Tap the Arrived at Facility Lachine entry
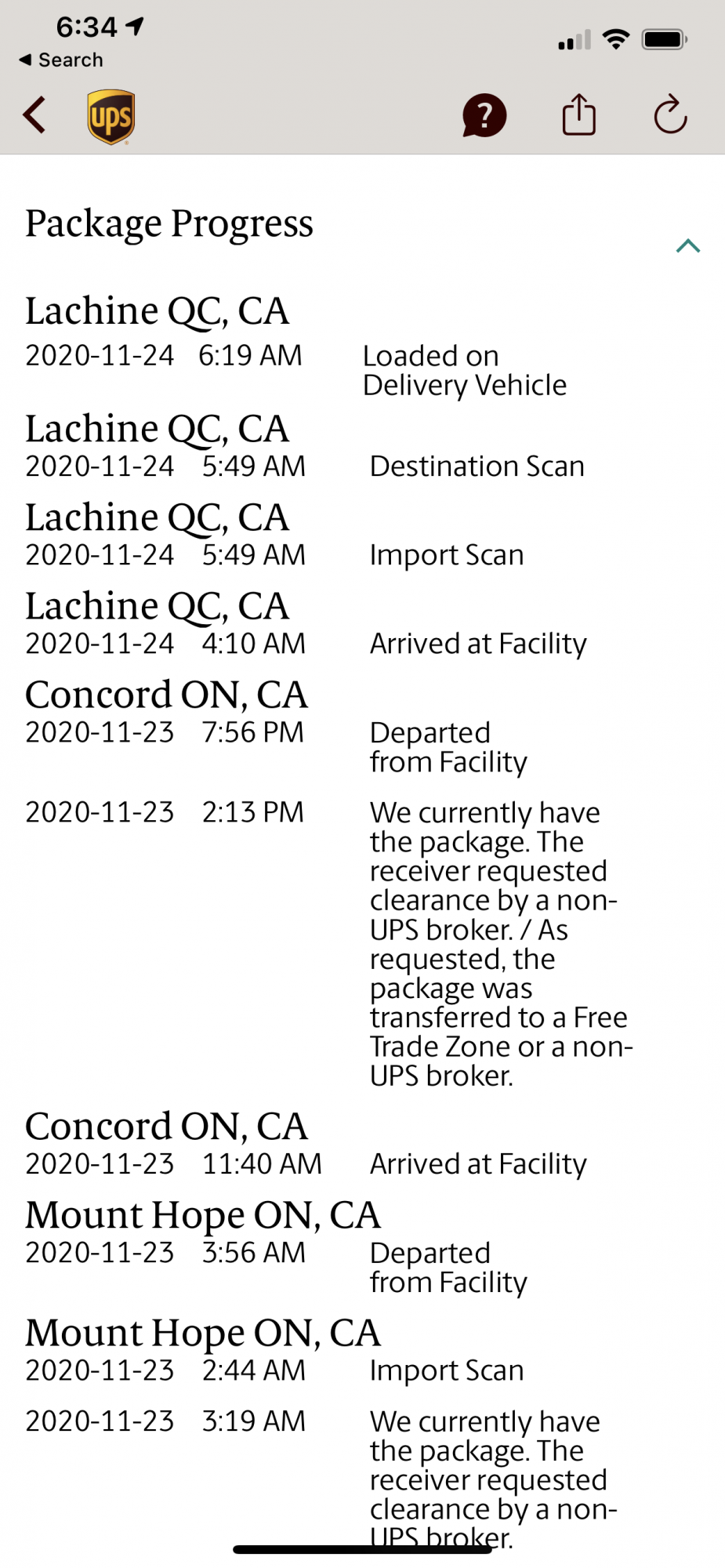The width and height of the screenshot is (725, 1568). click(478, 644)
